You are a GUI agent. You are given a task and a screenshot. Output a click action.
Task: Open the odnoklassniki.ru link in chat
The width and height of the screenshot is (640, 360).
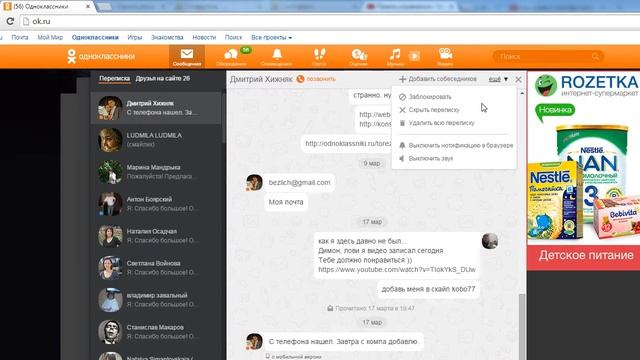pyautogui.click(x=348, y=144)
